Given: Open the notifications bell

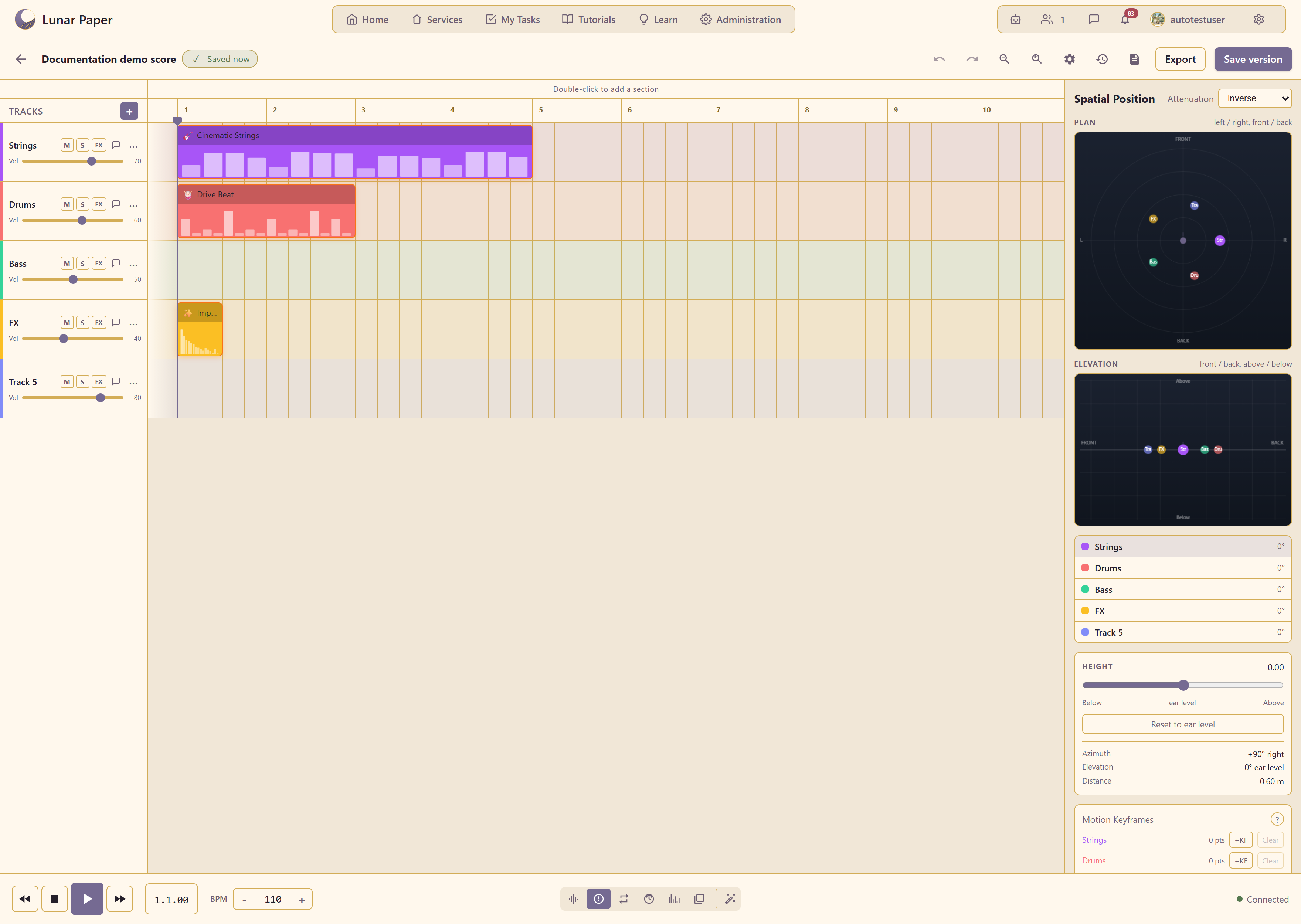Looking at the screenshot, I should tap(1125, 19).
